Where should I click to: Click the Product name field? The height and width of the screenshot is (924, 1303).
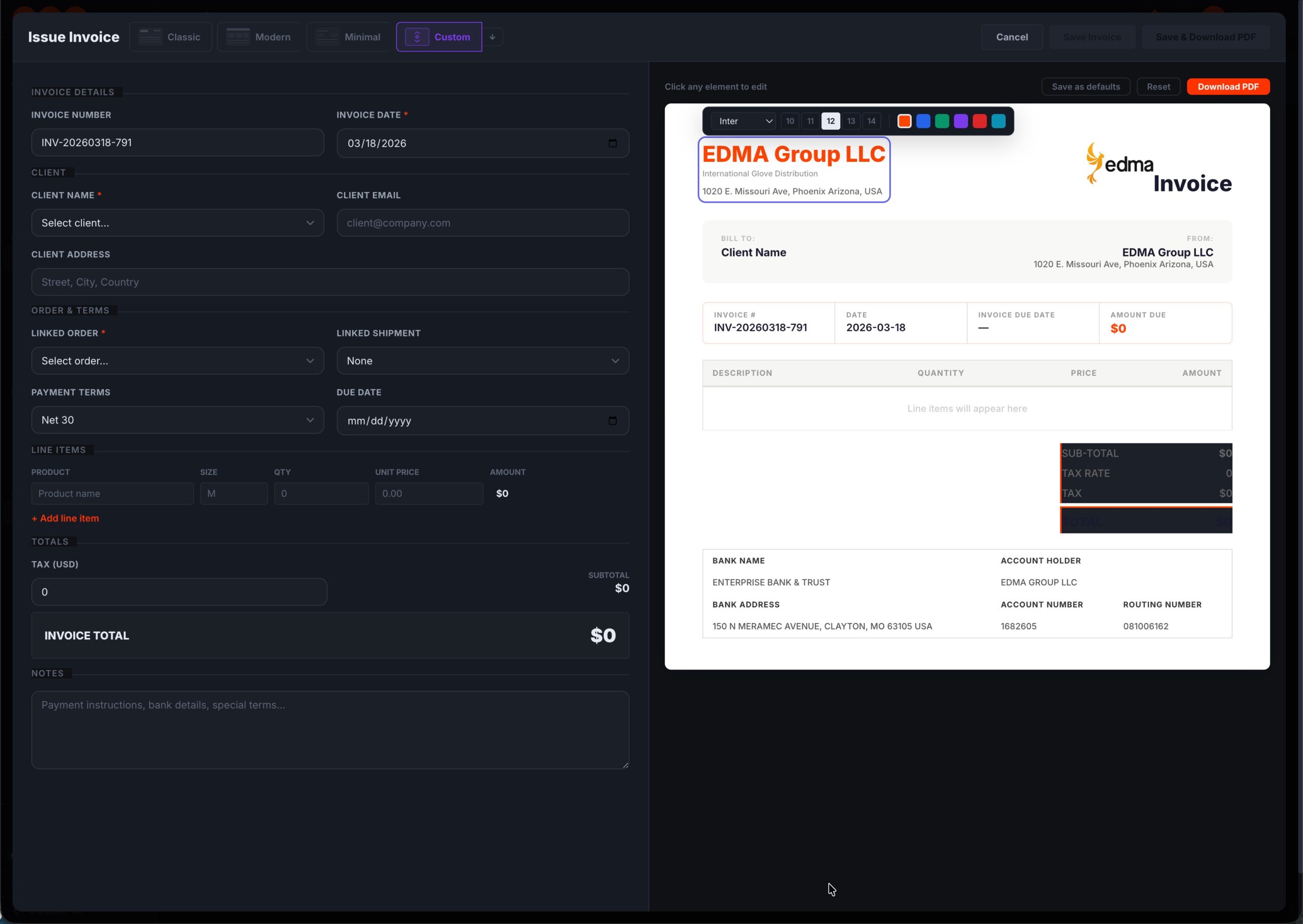coord(112,493)
